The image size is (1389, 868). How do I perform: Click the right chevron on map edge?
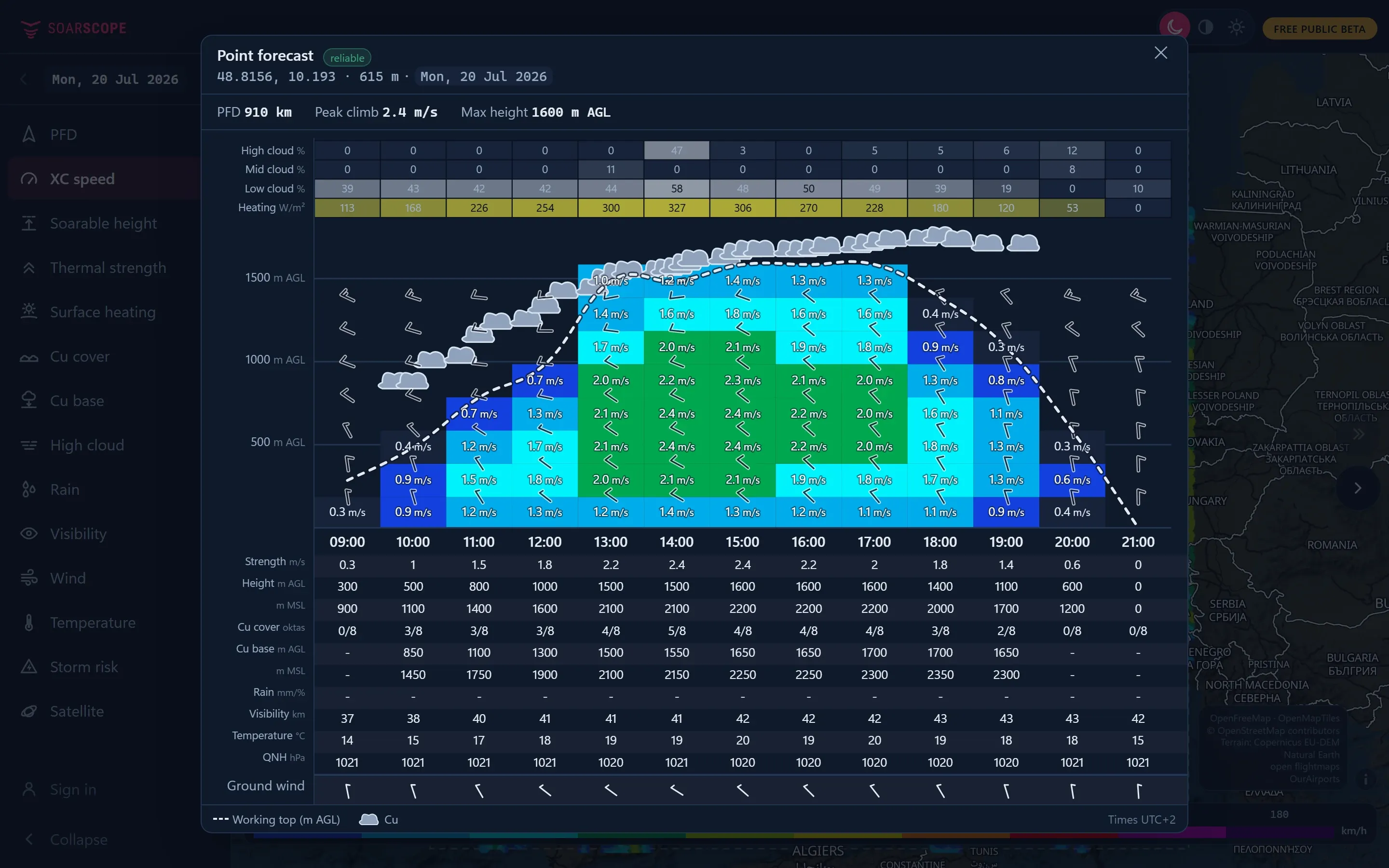(1358, 488)
